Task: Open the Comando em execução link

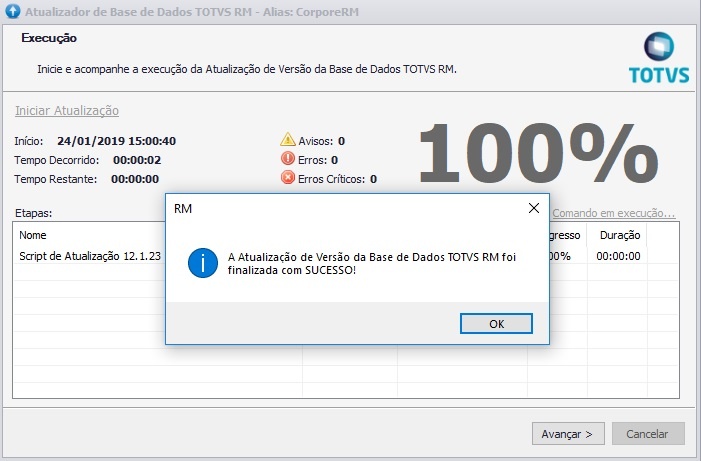Action: (x=614, y=213)
